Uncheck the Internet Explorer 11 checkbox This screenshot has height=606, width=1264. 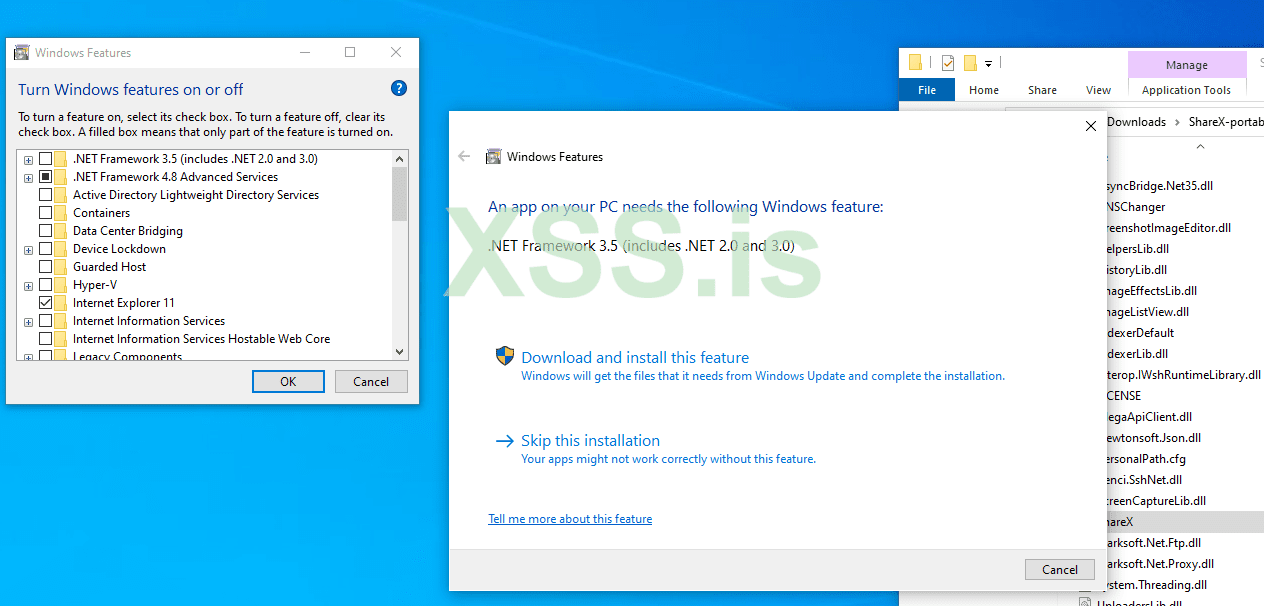coord(45,303)
